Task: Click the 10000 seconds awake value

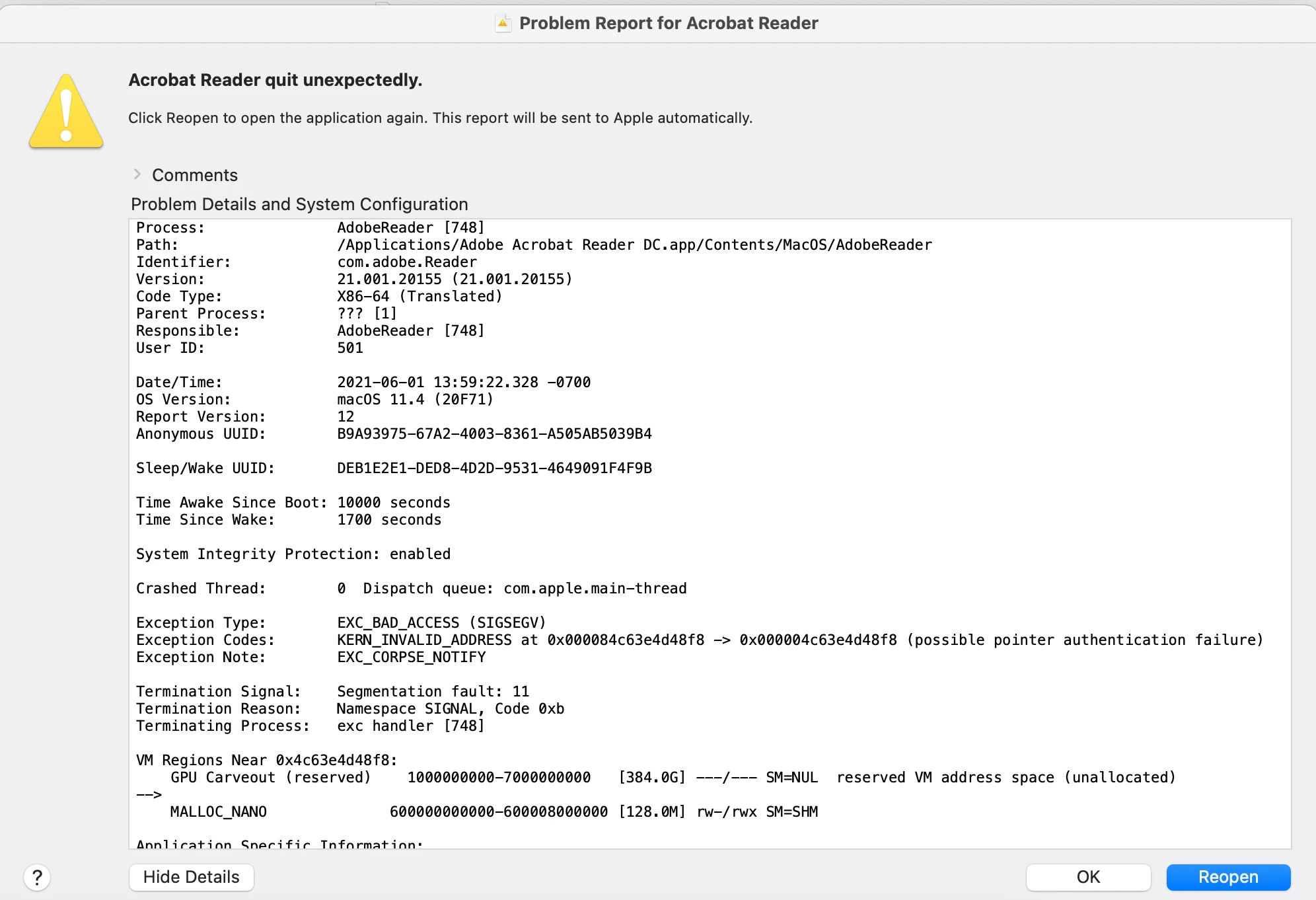Action: [x=394, y=503]
